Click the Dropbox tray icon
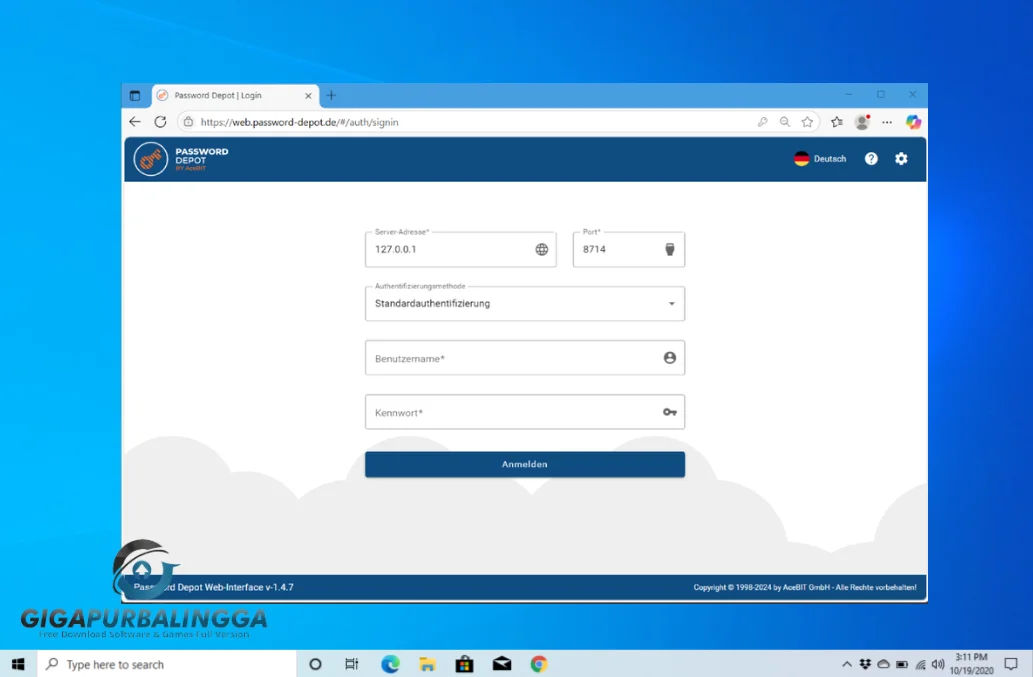The height and width of the screenshot is (677, 1033). click(865, 664)
